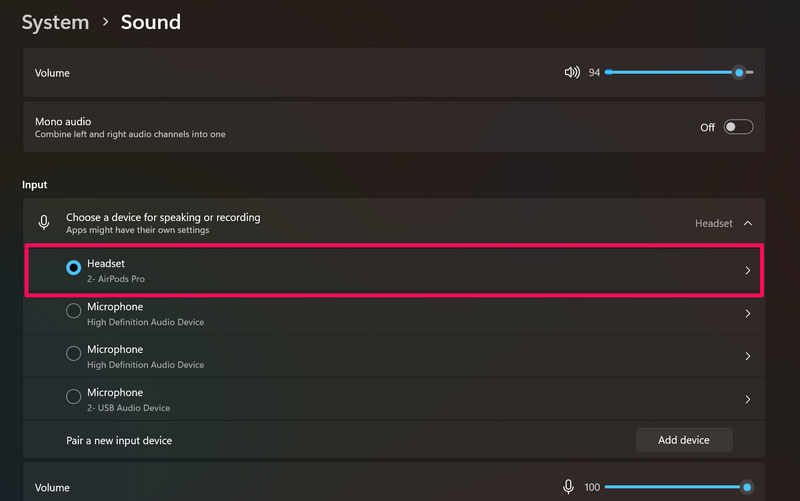800x501 pixels.
Task: Click the Mono audio setting row
Action: point(300,127)
